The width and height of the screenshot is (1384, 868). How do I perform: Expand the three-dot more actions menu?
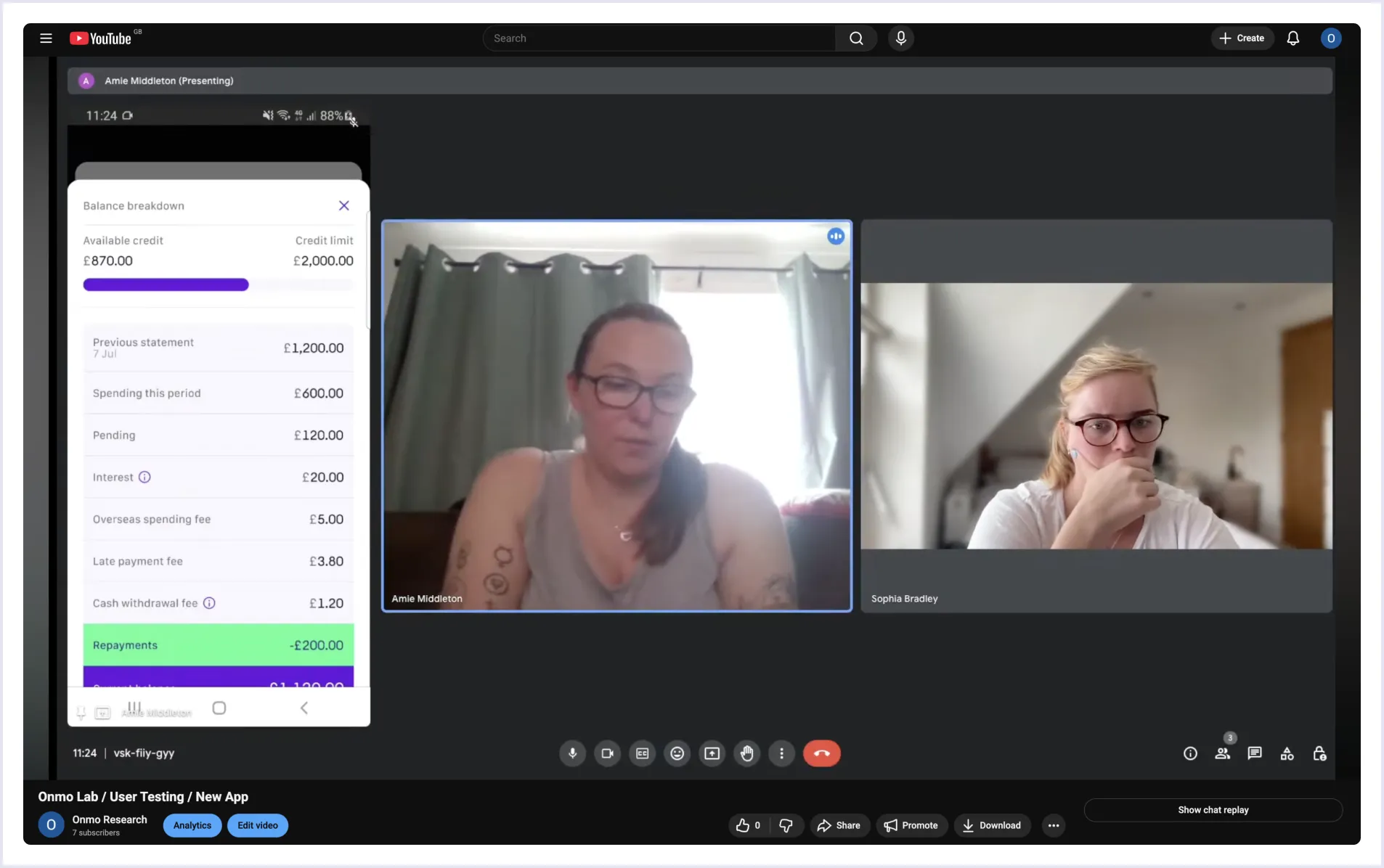[x=1053, y=825]
